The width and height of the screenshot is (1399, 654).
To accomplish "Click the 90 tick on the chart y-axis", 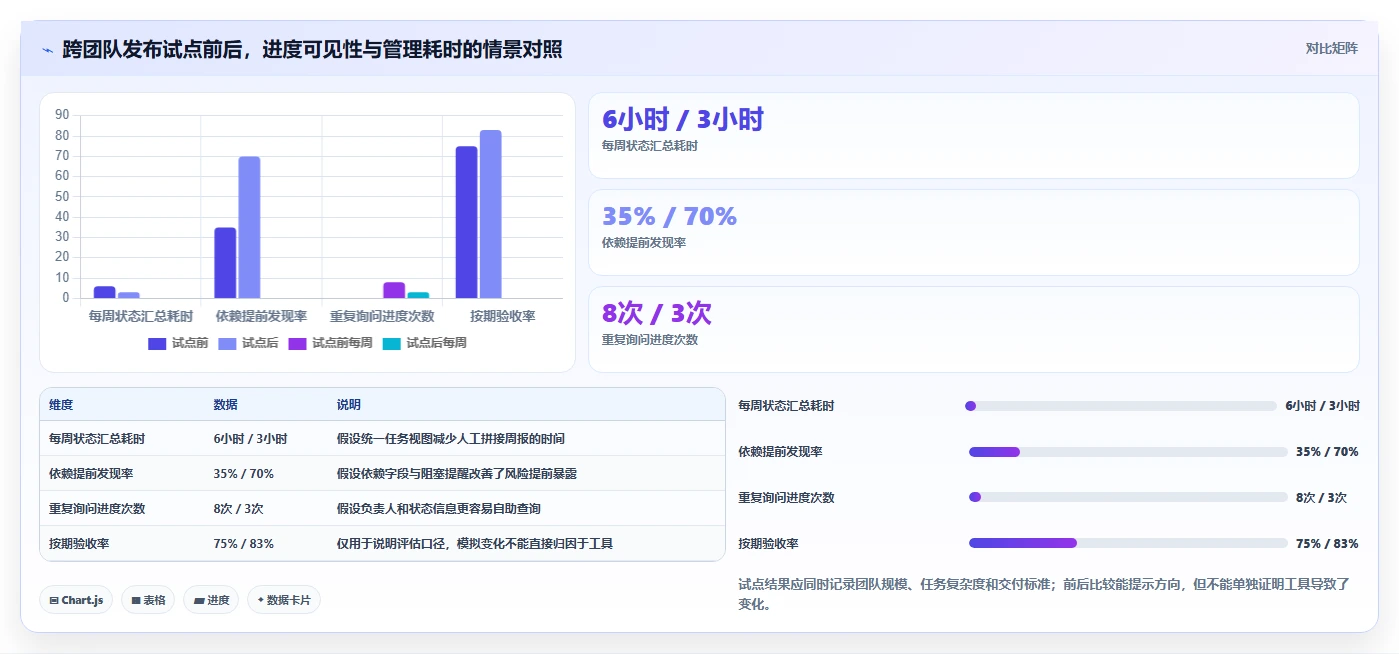I will tap(62, 115).
